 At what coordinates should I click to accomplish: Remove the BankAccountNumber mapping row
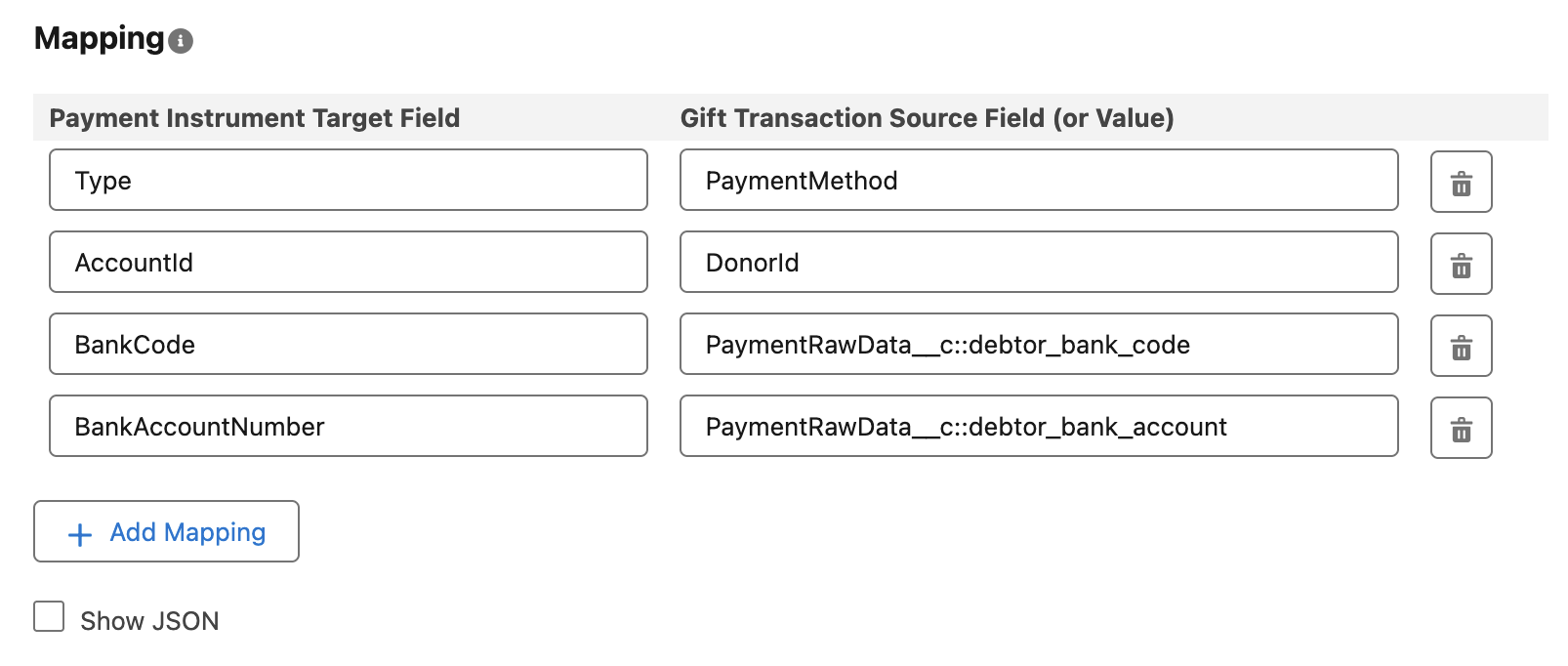1461,429
